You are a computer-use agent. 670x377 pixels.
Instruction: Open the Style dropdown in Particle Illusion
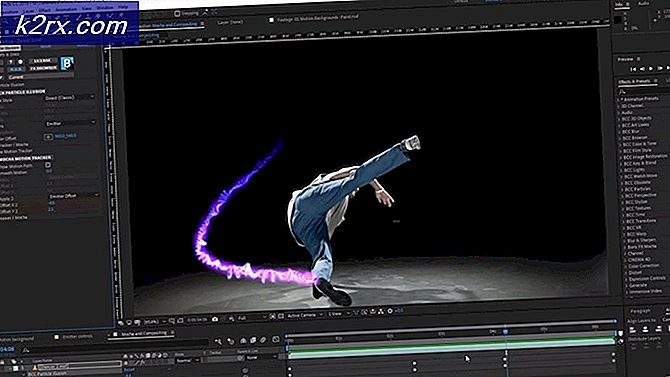pos(70,97)
